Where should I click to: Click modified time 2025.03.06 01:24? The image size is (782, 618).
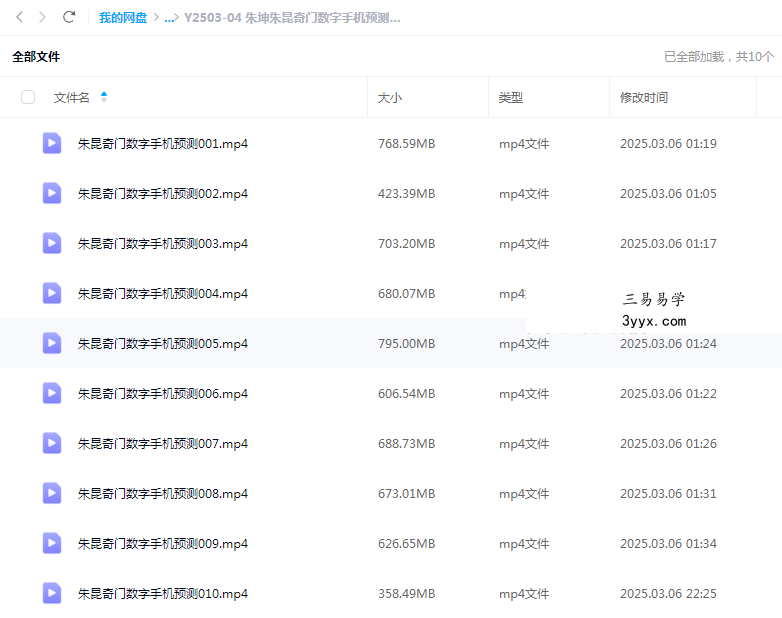click(668, 344)
